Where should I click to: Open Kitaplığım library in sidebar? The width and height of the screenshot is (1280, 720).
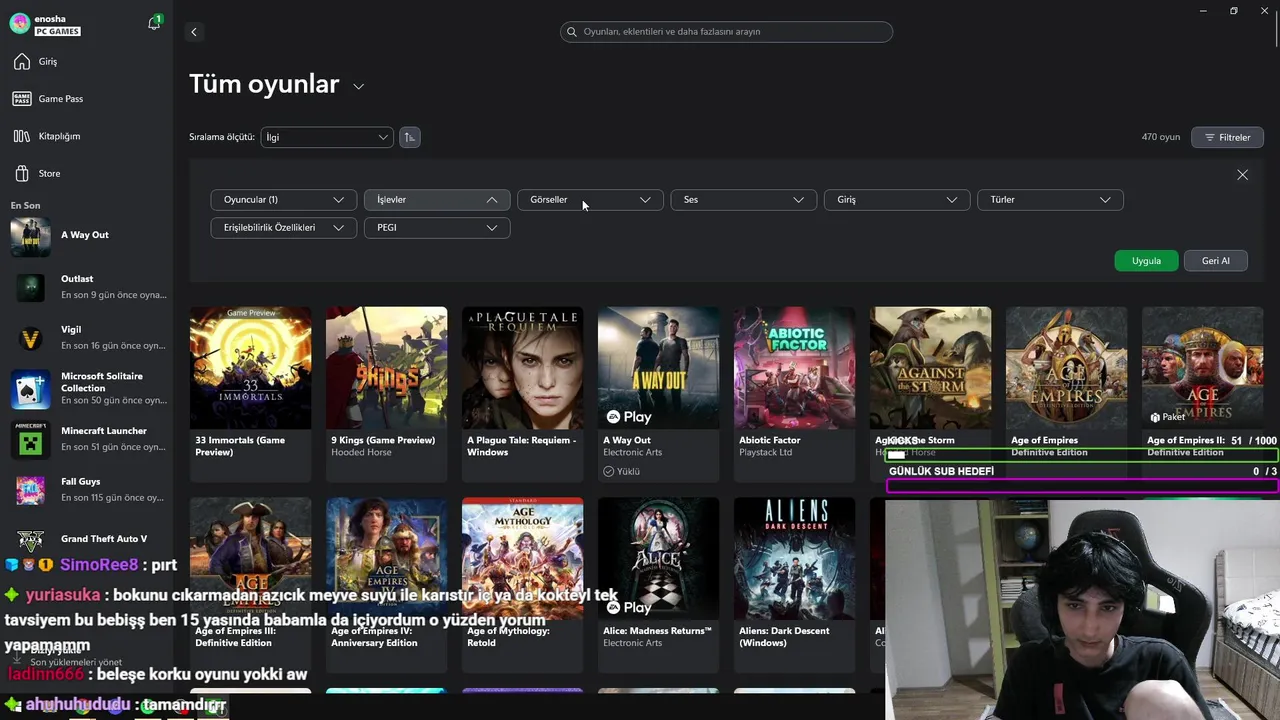click(x=86, y=136)
